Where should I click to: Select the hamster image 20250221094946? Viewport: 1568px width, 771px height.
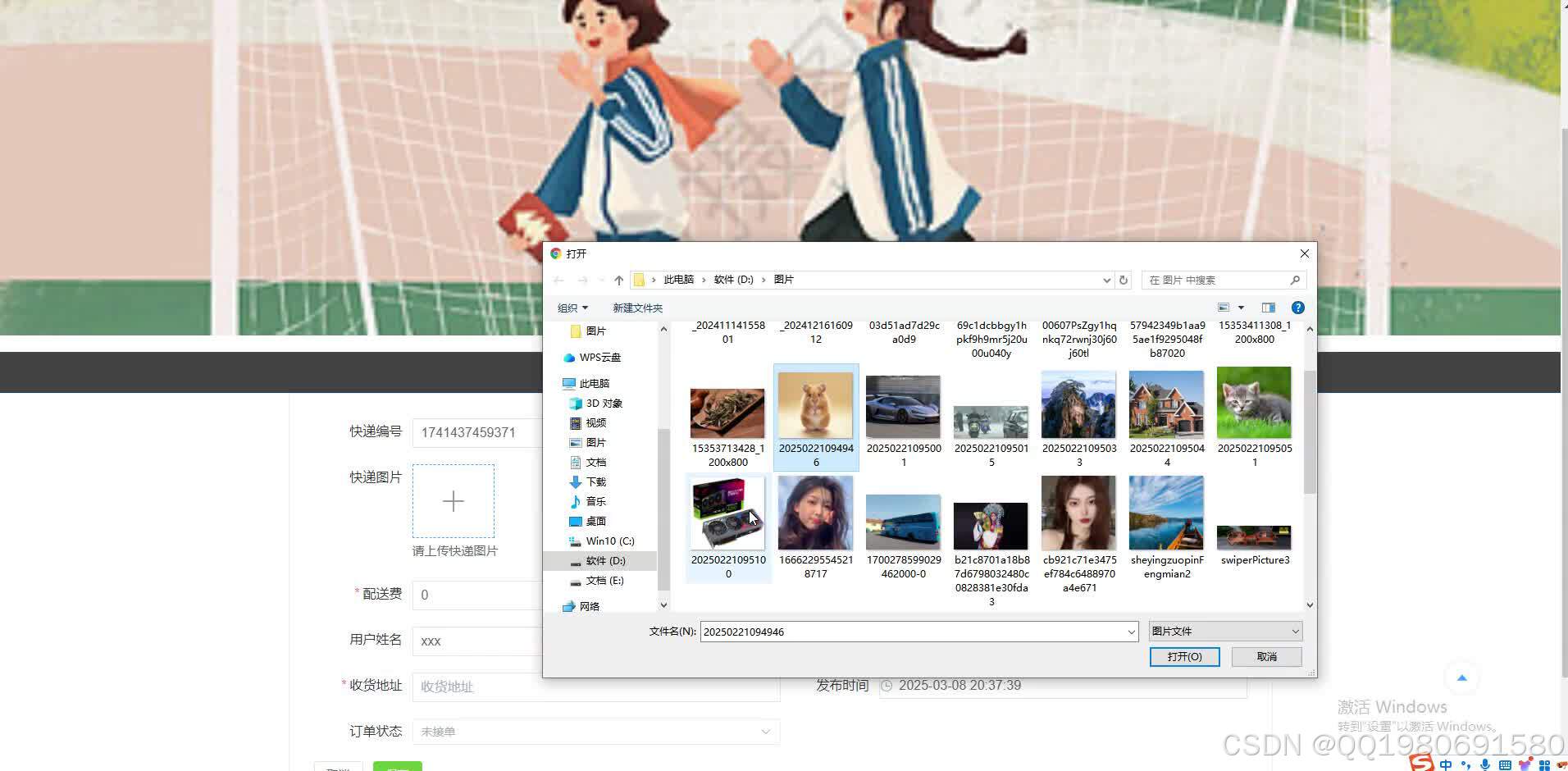[816, 418]
